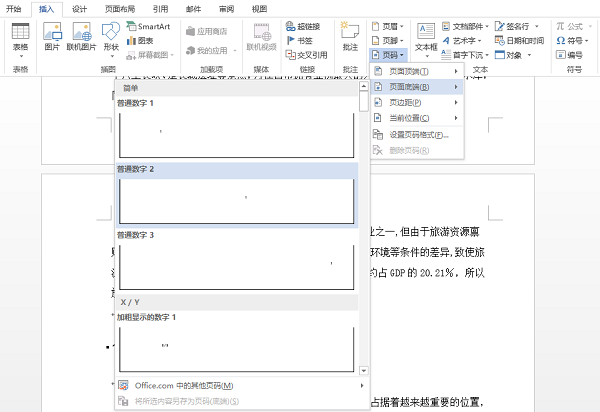Open the 页脚 footer dropdown

(388, 41)
